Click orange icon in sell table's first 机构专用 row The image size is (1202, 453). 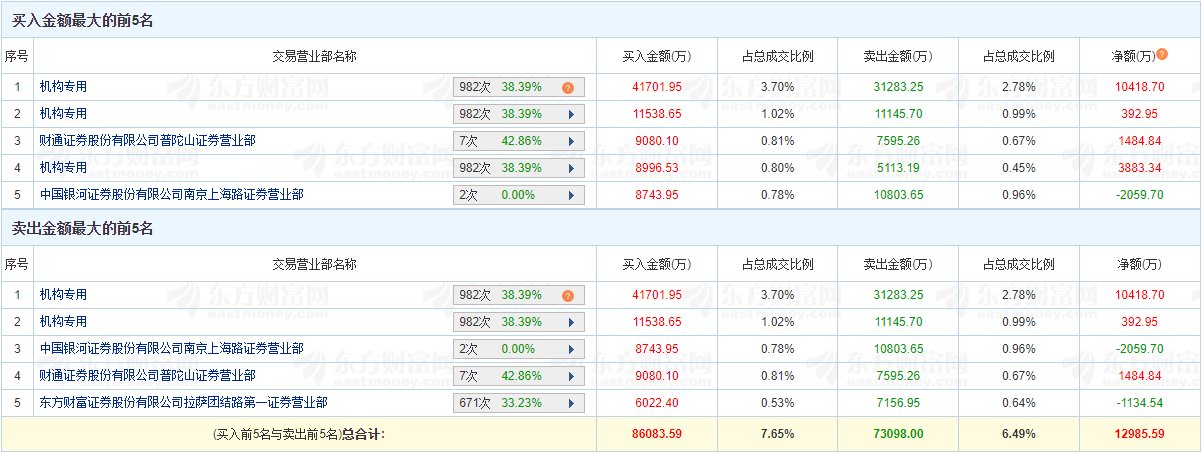(x=567, y=295)
